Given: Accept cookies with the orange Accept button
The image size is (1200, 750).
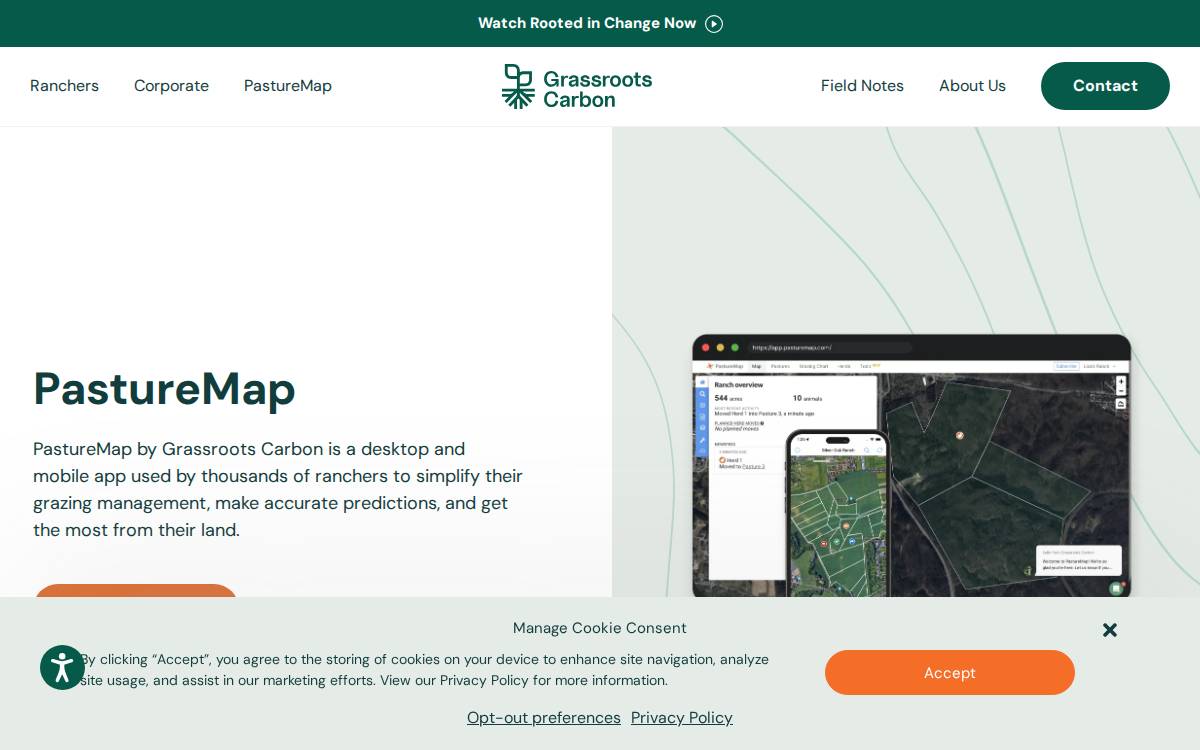Looking at the screenshot, I should [x=950, y=673].
